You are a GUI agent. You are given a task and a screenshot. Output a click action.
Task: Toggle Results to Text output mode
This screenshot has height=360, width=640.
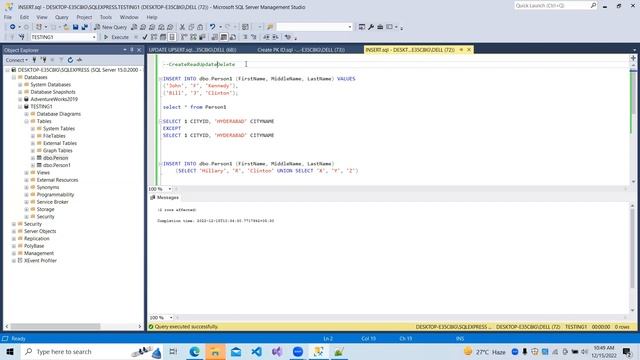(x=214, y=37)
